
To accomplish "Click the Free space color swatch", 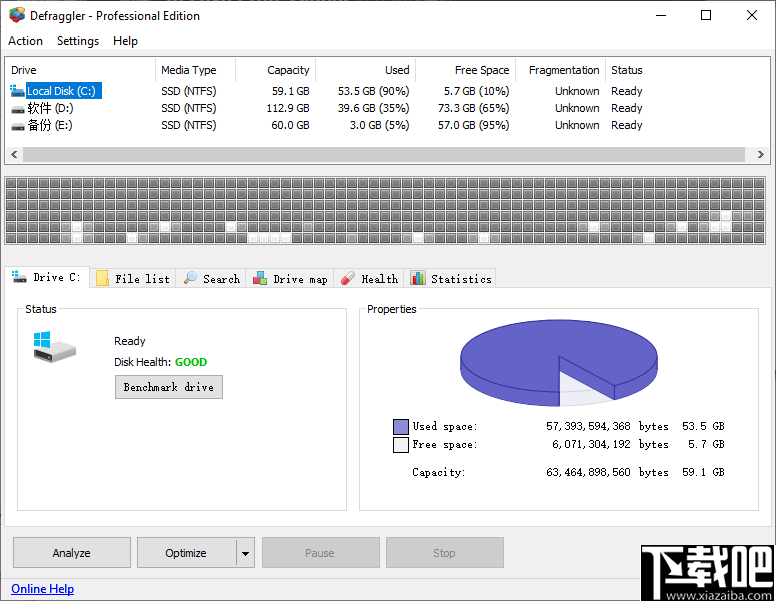I will tap(401, 445).
